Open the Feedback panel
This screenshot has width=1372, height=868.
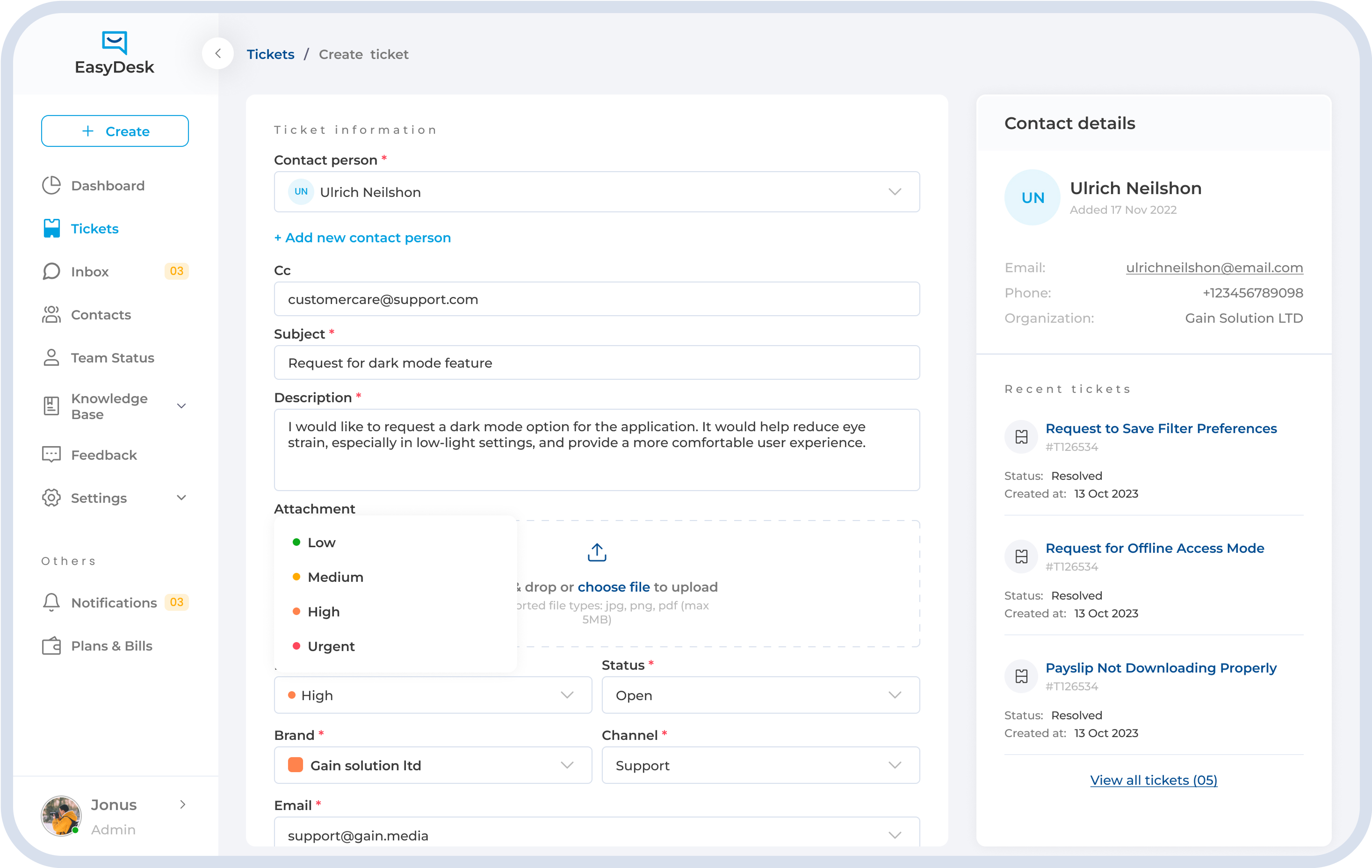pos(103,454)
